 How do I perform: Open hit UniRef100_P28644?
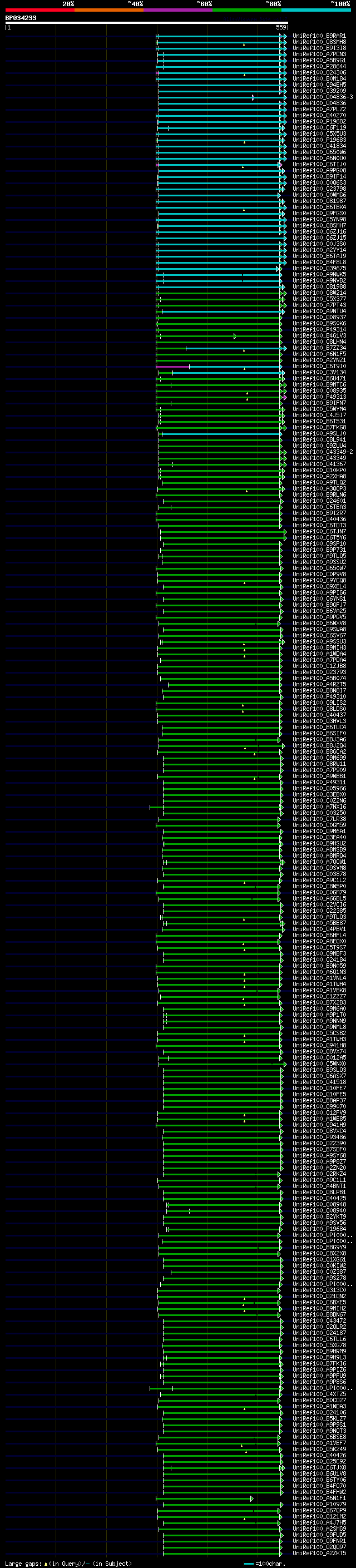click(x=319, y=66)
